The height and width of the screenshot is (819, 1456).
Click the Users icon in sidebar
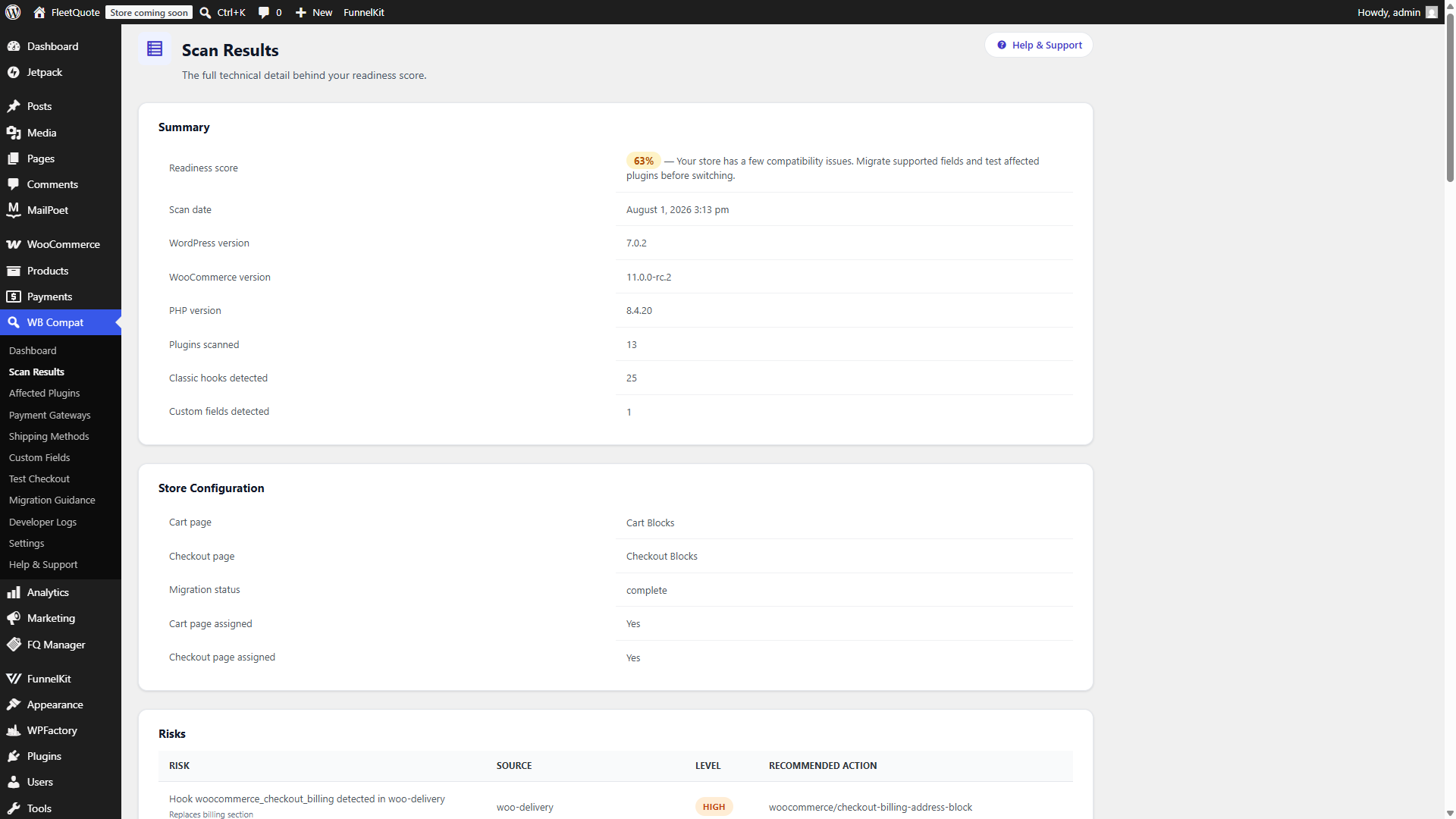pos(14,782)
